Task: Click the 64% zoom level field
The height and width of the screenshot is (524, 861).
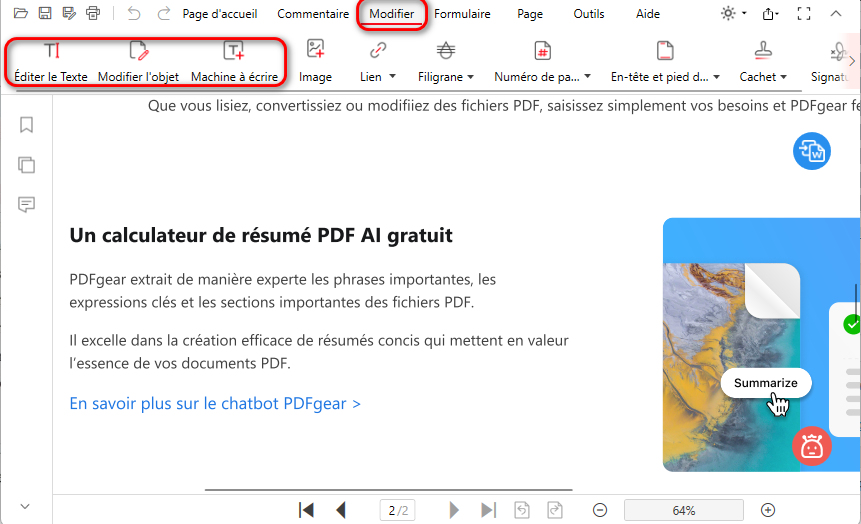Action: point(684,510)
